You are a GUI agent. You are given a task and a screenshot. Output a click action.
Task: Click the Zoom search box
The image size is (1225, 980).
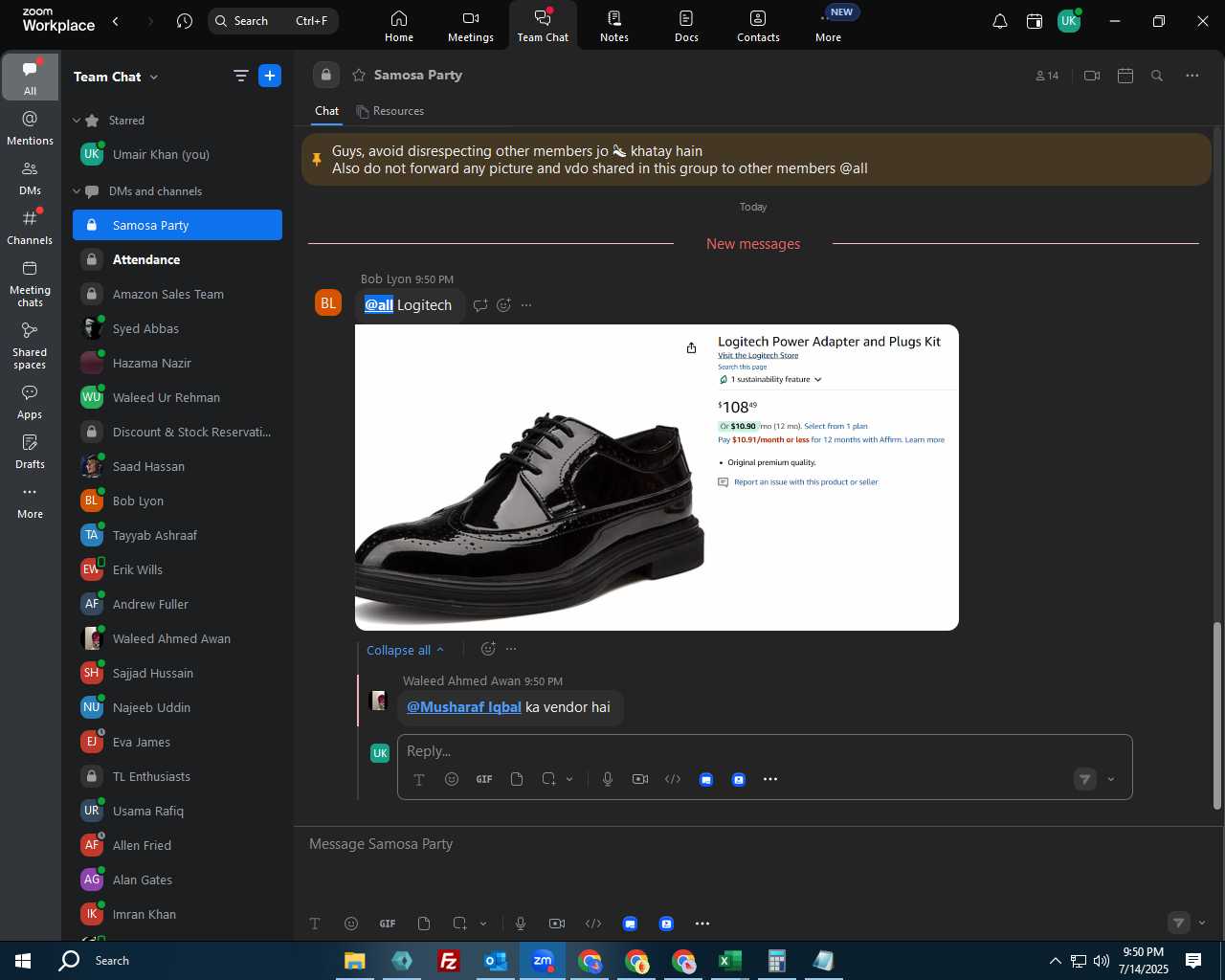(273, 21)
